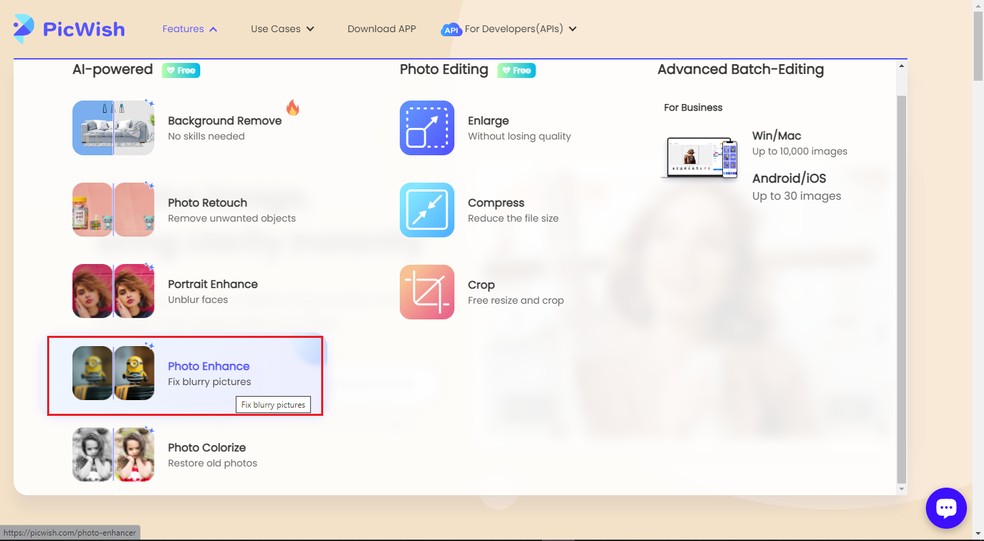Image resolution: width=984 pixels, height=541 pixels.
Task: Open the Background Remove link
Action: (x=225, y=121)
